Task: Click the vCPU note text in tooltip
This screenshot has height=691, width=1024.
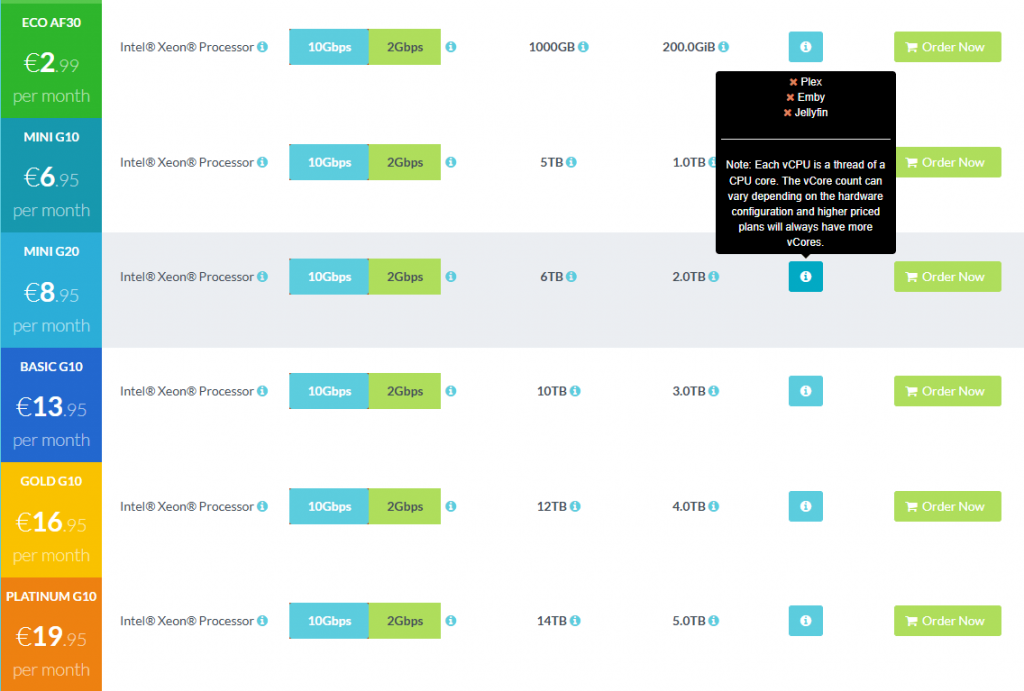Action: (x=805, y=203)
